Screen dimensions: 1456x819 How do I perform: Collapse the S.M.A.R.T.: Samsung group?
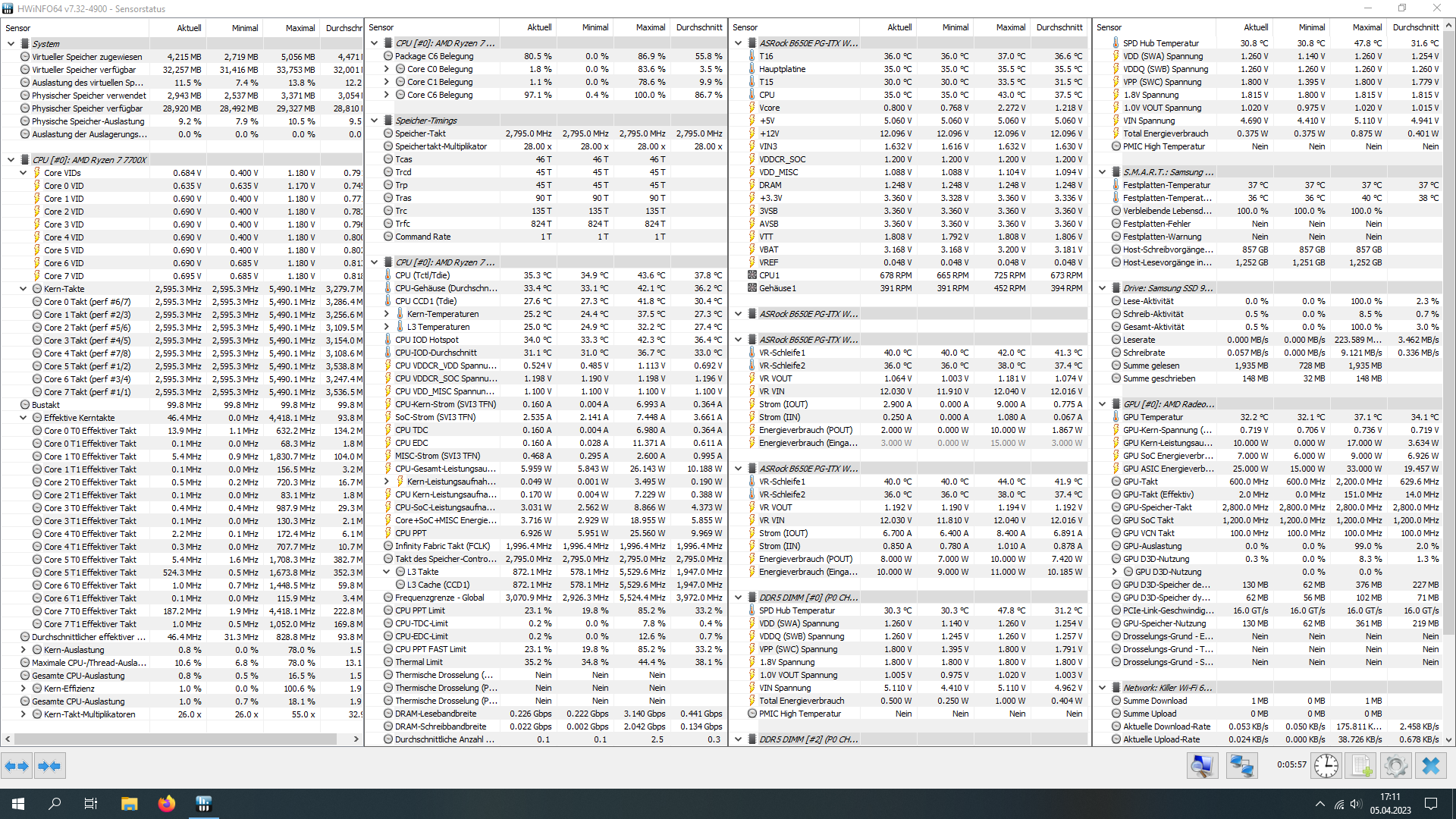pyautogui.click(x=1103, y=172)
